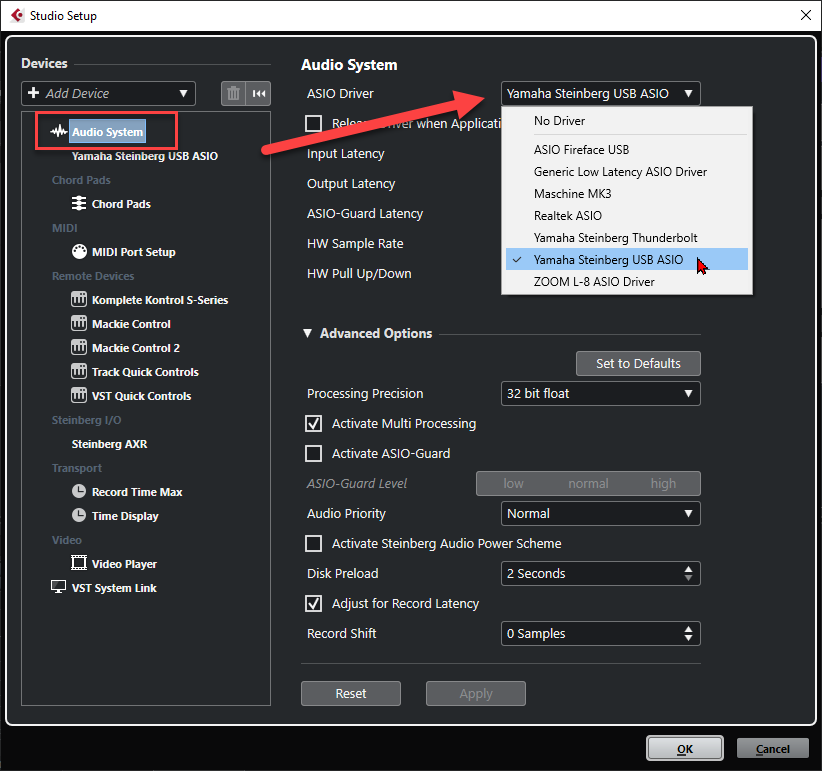Screen dimensions: 822x771
Task: Click the VST System Link monitor icon
Action: [58, 587]
